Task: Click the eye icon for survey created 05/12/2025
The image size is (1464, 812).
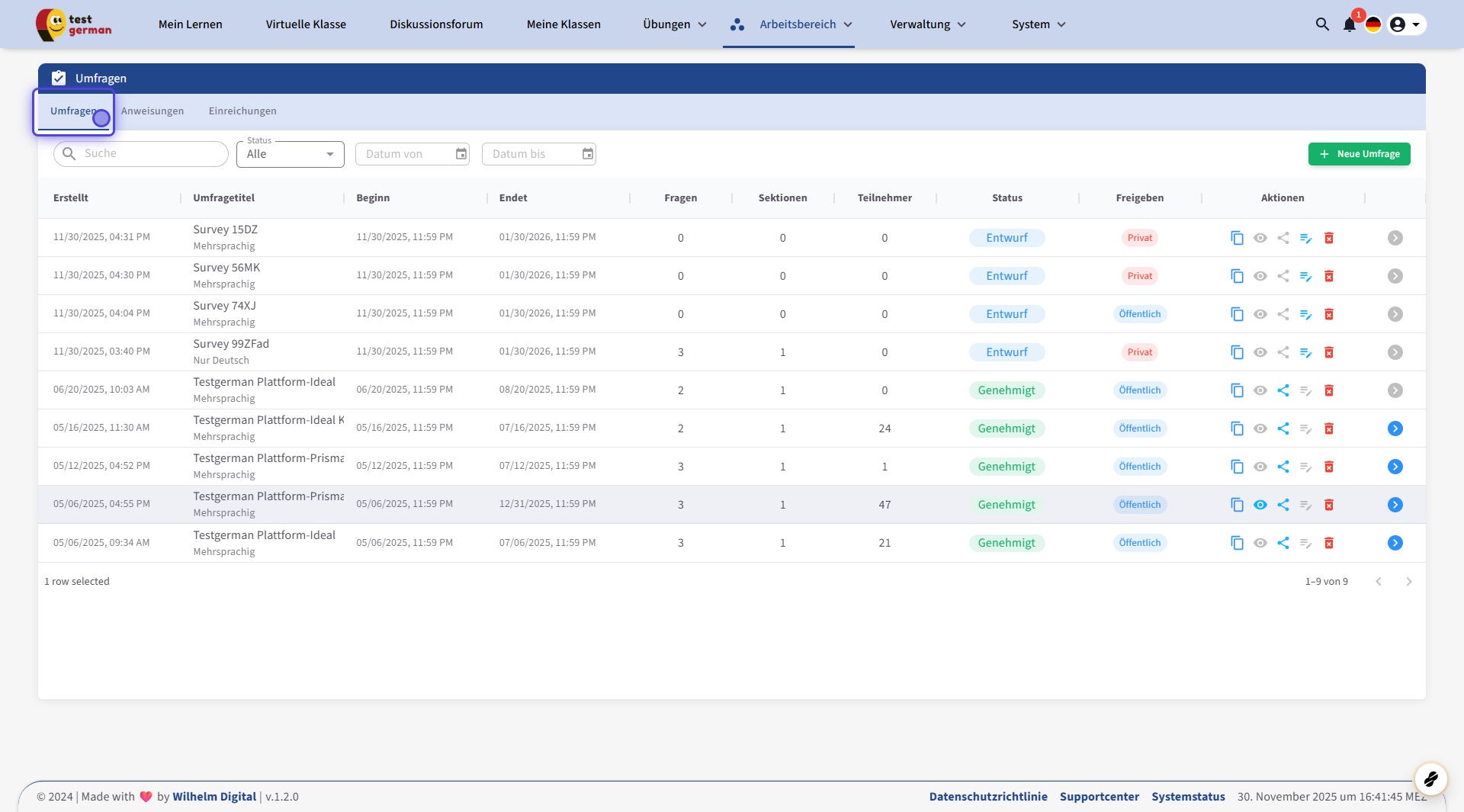Action: 1260,467
